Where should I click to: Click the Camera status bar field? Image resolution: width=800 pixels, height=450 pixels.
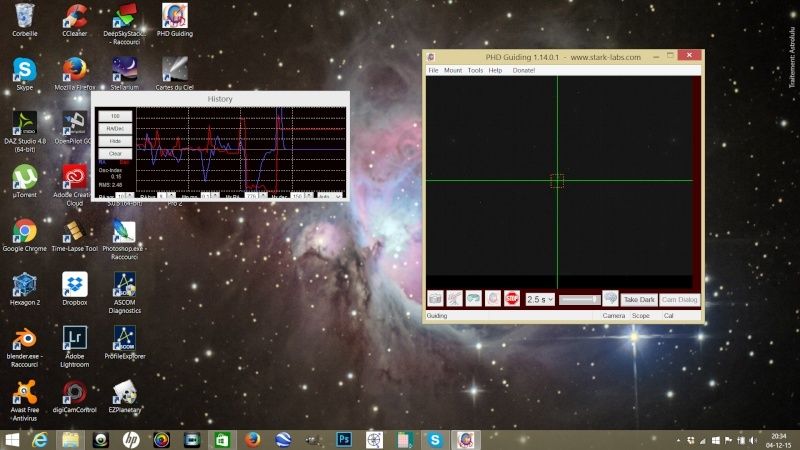tap(613, 316)
